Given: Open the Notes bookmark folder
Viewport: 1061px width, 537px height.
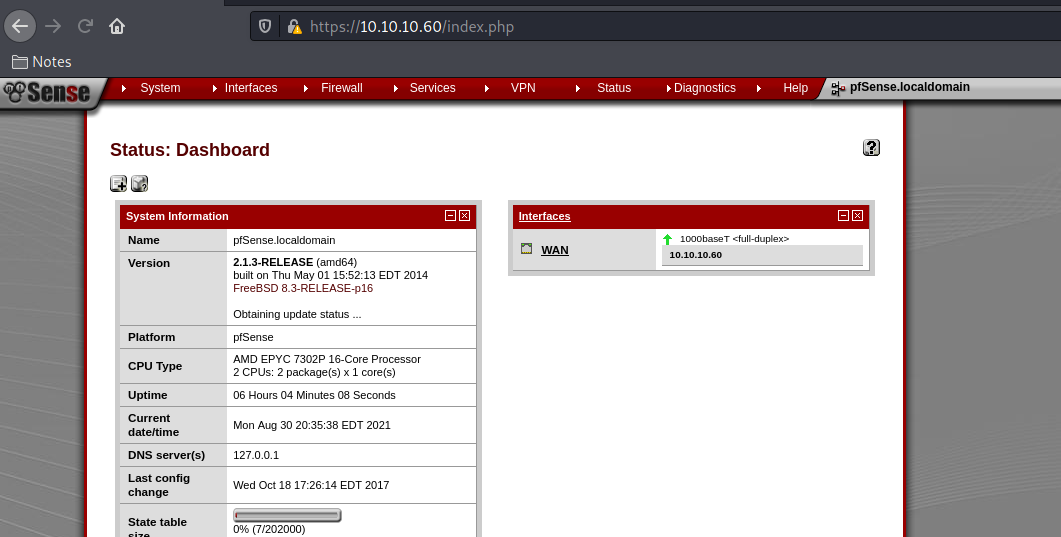Looking at the screenshot, I should [41, 62].
